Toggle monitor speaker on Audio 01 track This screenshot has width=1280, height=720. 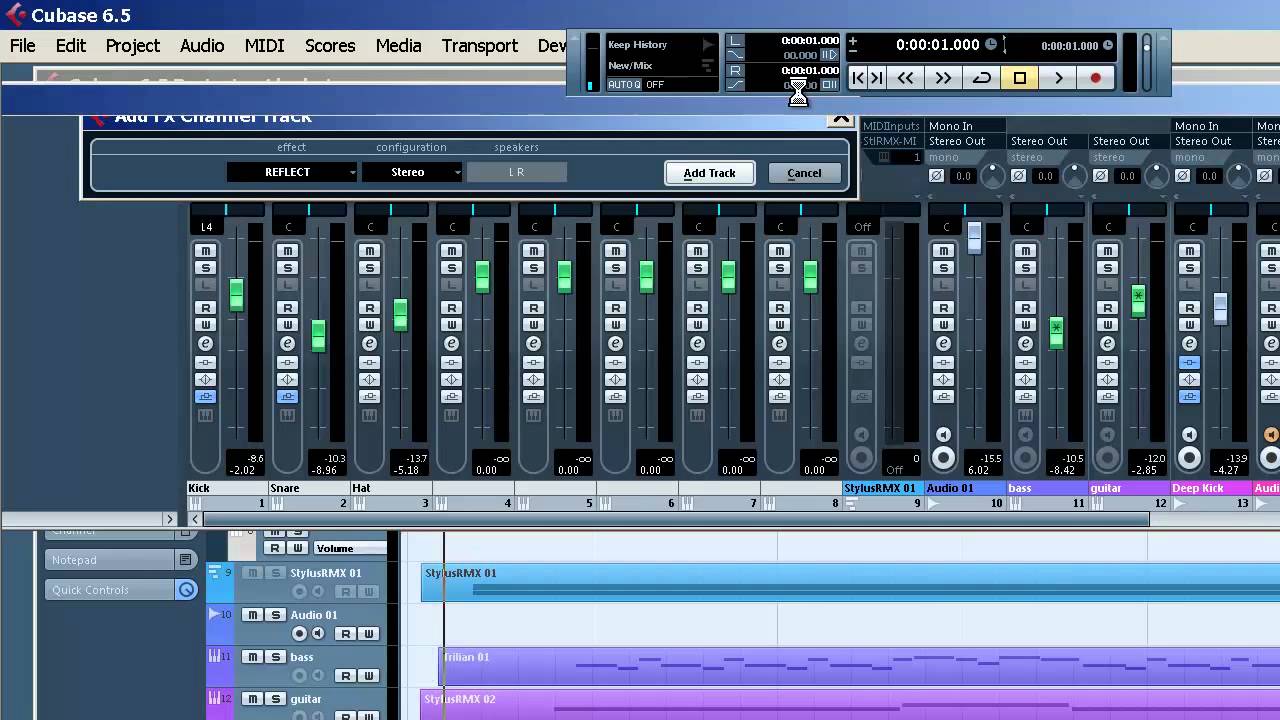coord(318,634)
